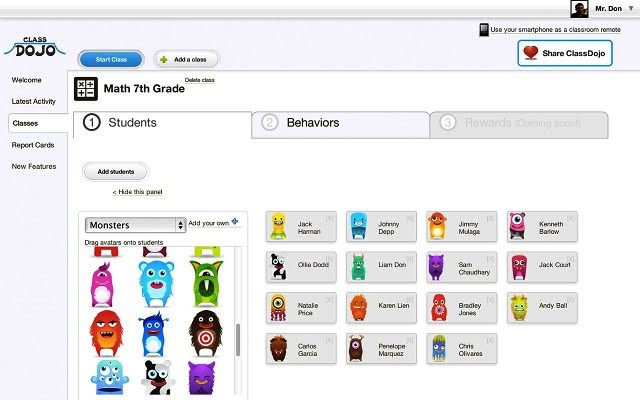Click the avatar list scrollbar handle

coord(238,340)
